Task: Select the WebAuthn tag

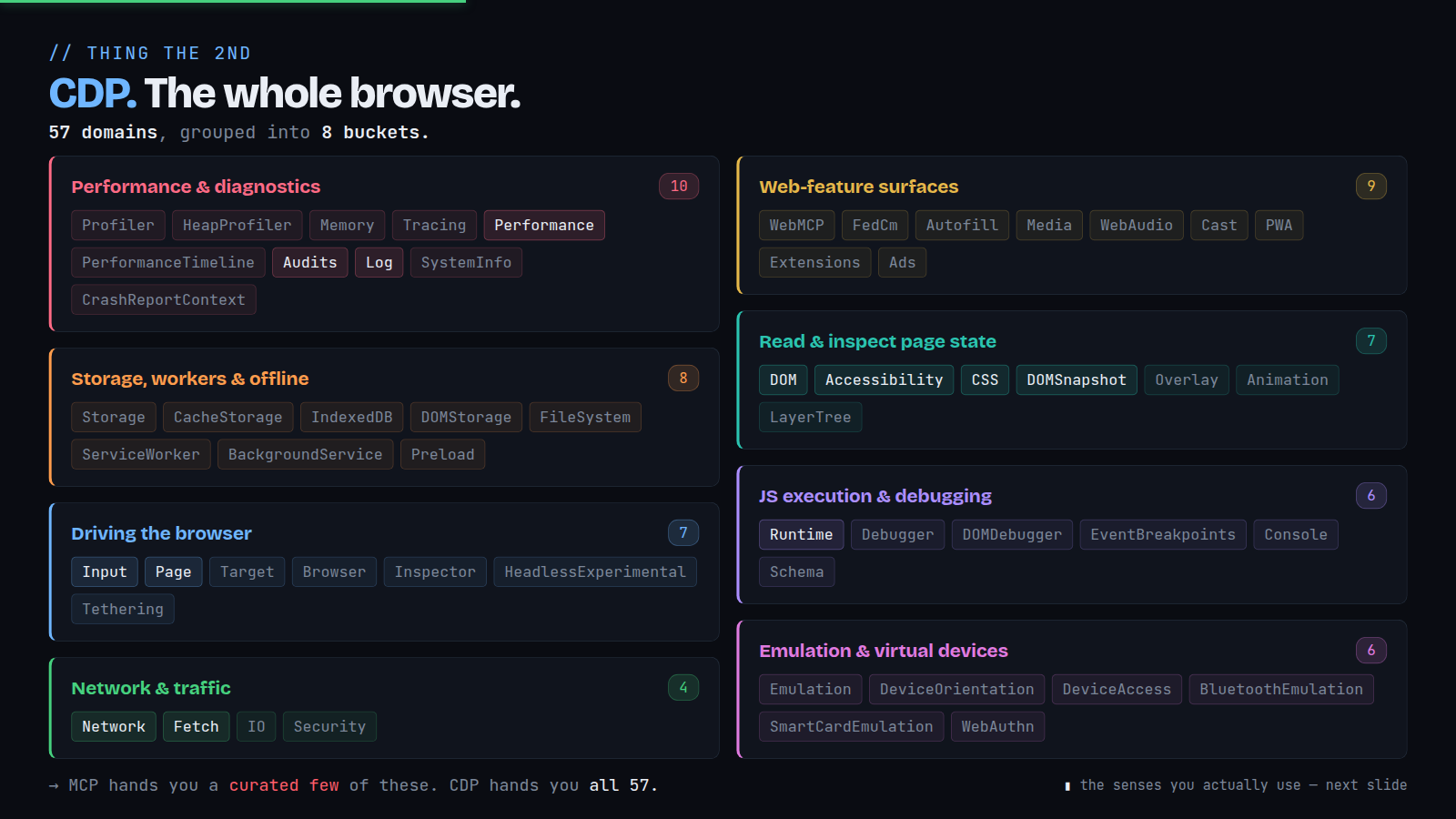Action: (x=997, y=726)
